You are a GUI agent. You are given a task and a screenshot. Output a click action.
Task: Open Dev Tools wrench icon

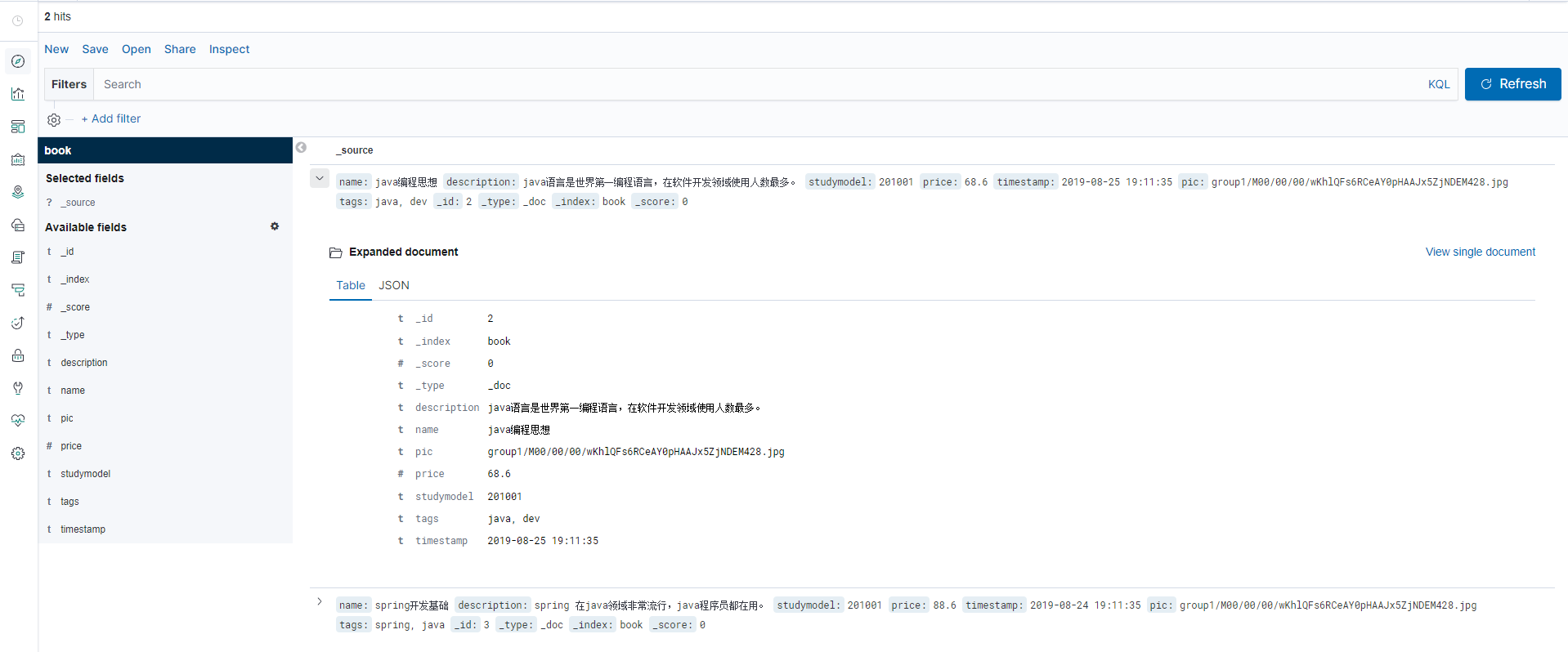(x=18, y=388)
